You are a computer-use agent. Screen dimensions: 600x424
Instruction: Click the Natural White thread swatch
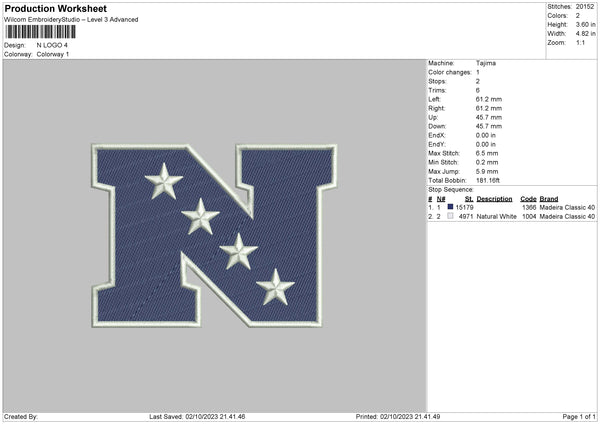coord(450,216)
